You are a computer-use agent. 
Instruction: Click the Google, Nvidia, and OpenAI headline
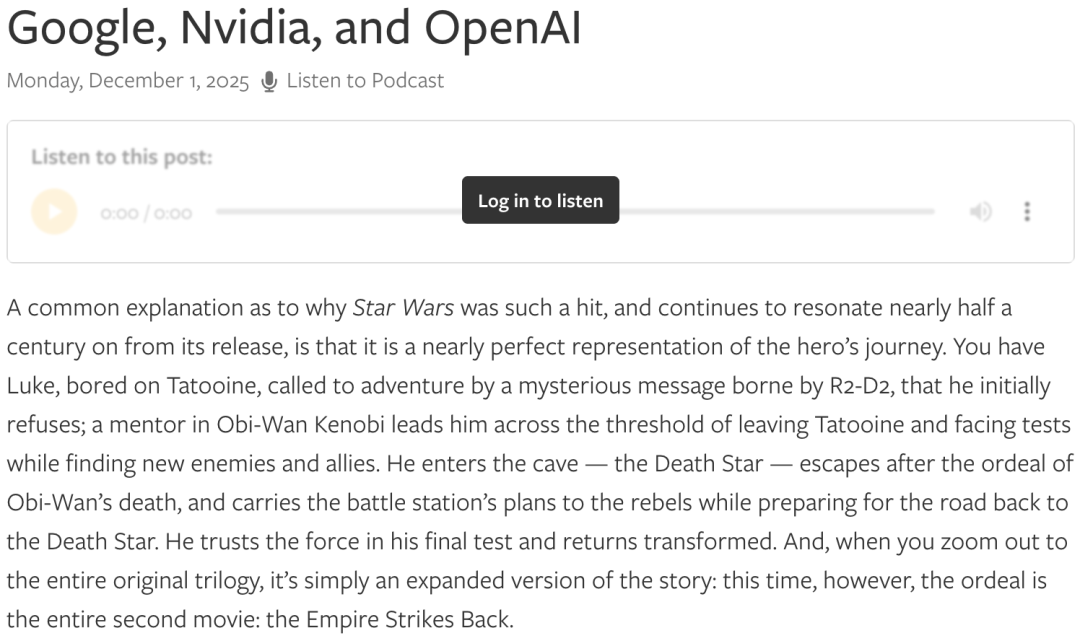coord(294,30)
